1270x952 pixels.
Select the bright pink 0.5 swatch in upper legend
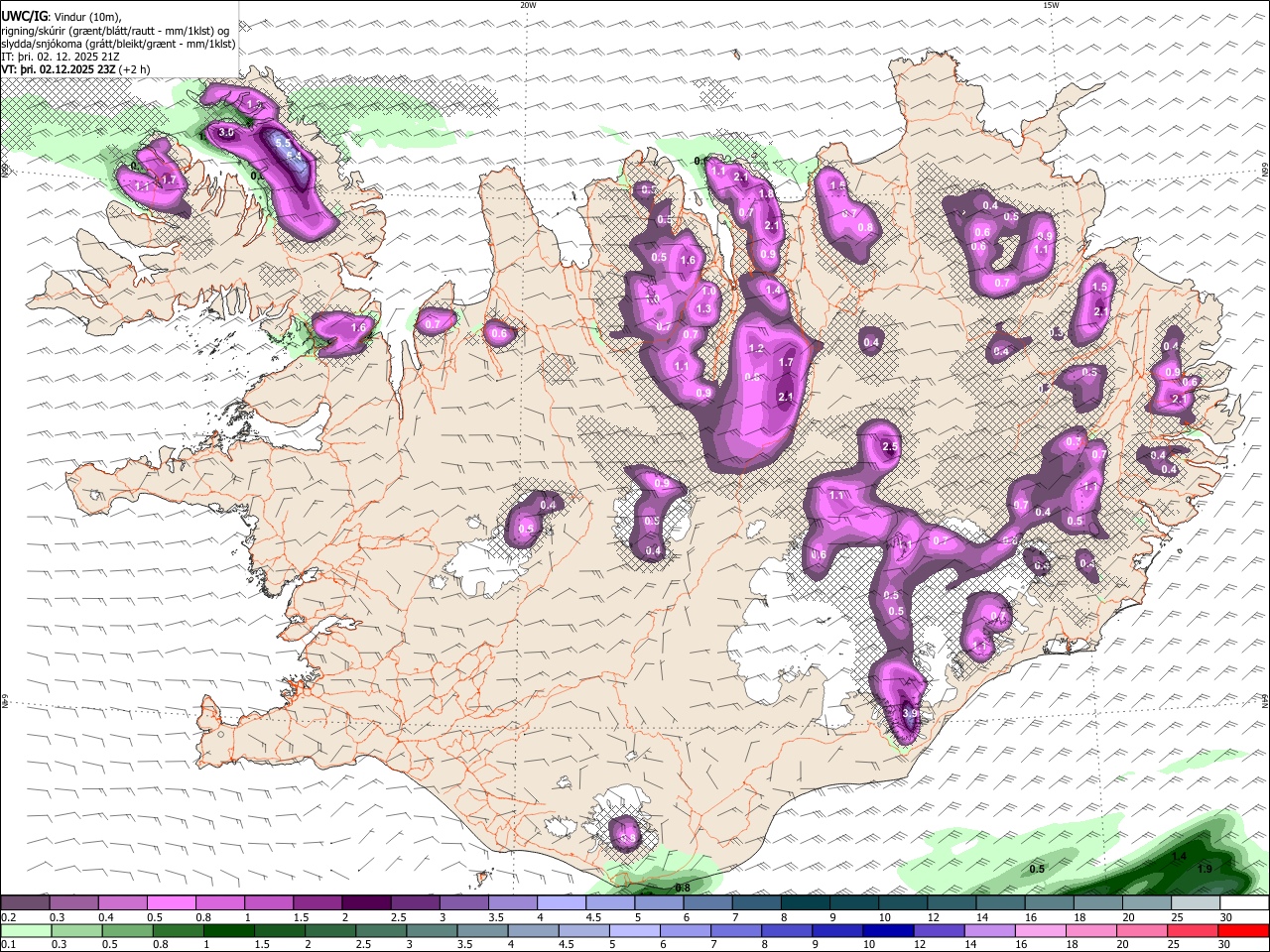pyautogui.click(x=171, y=902)
